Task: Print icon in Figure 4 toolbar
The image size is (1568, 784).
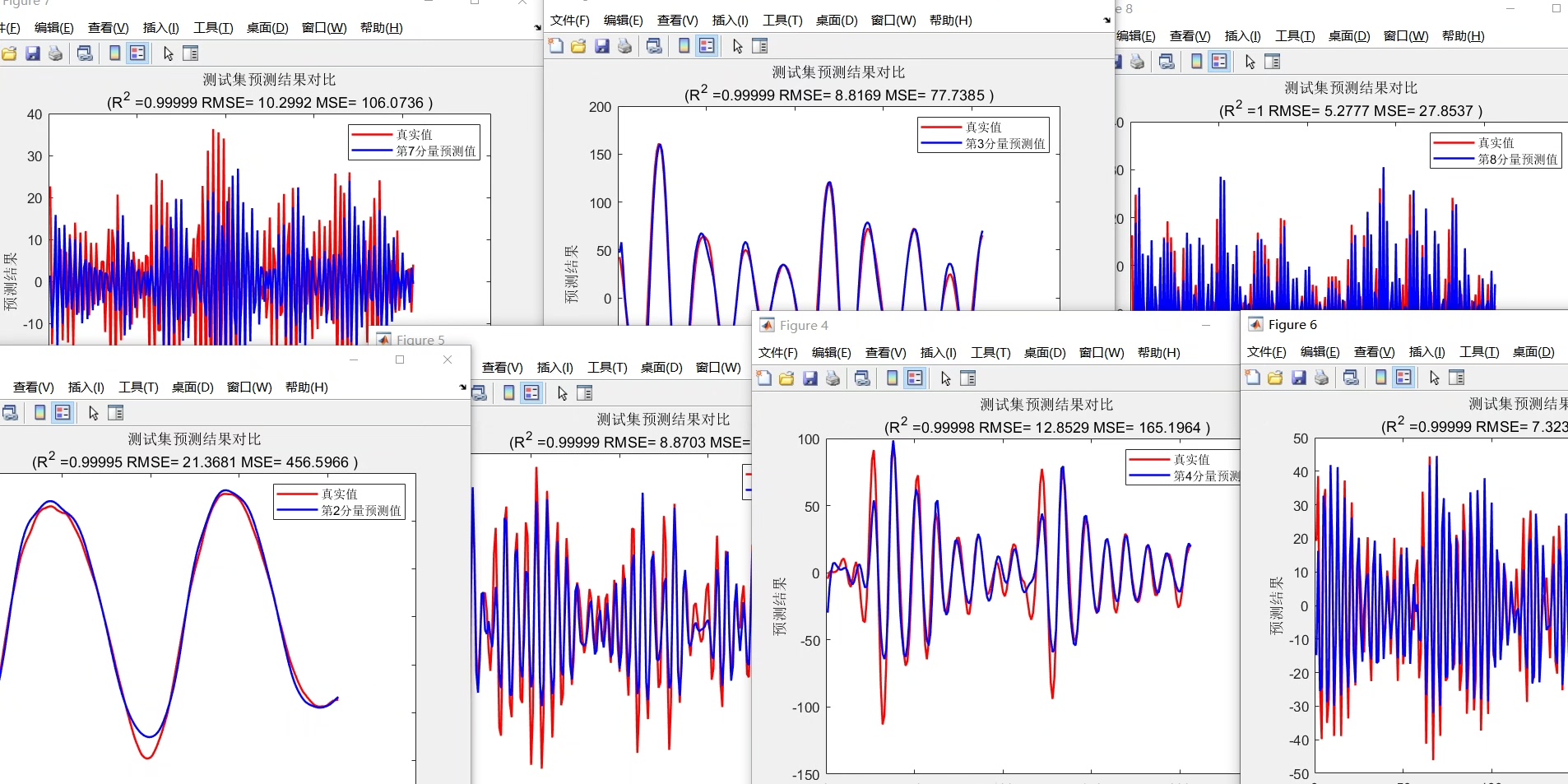Action: (833, 378)
